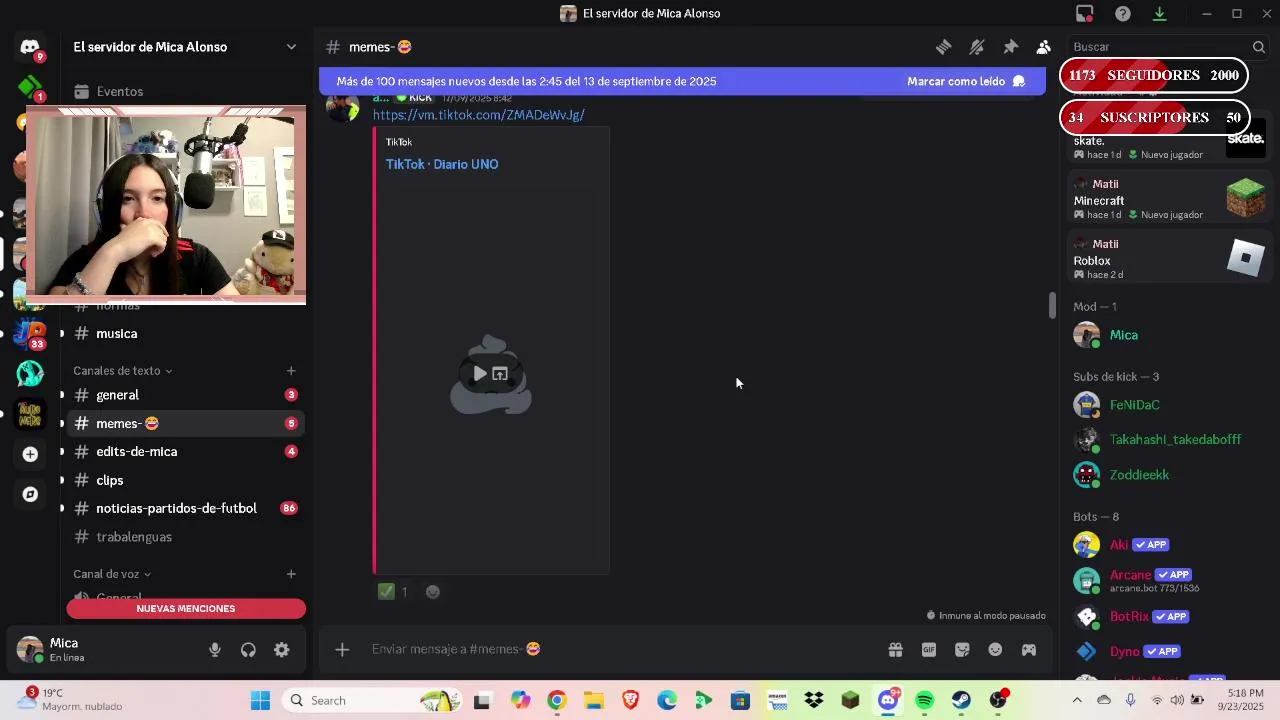The height and width of the screenshot is (720, 1280).
Task: Open Steam from the taskbar
Action: point(961,701)
